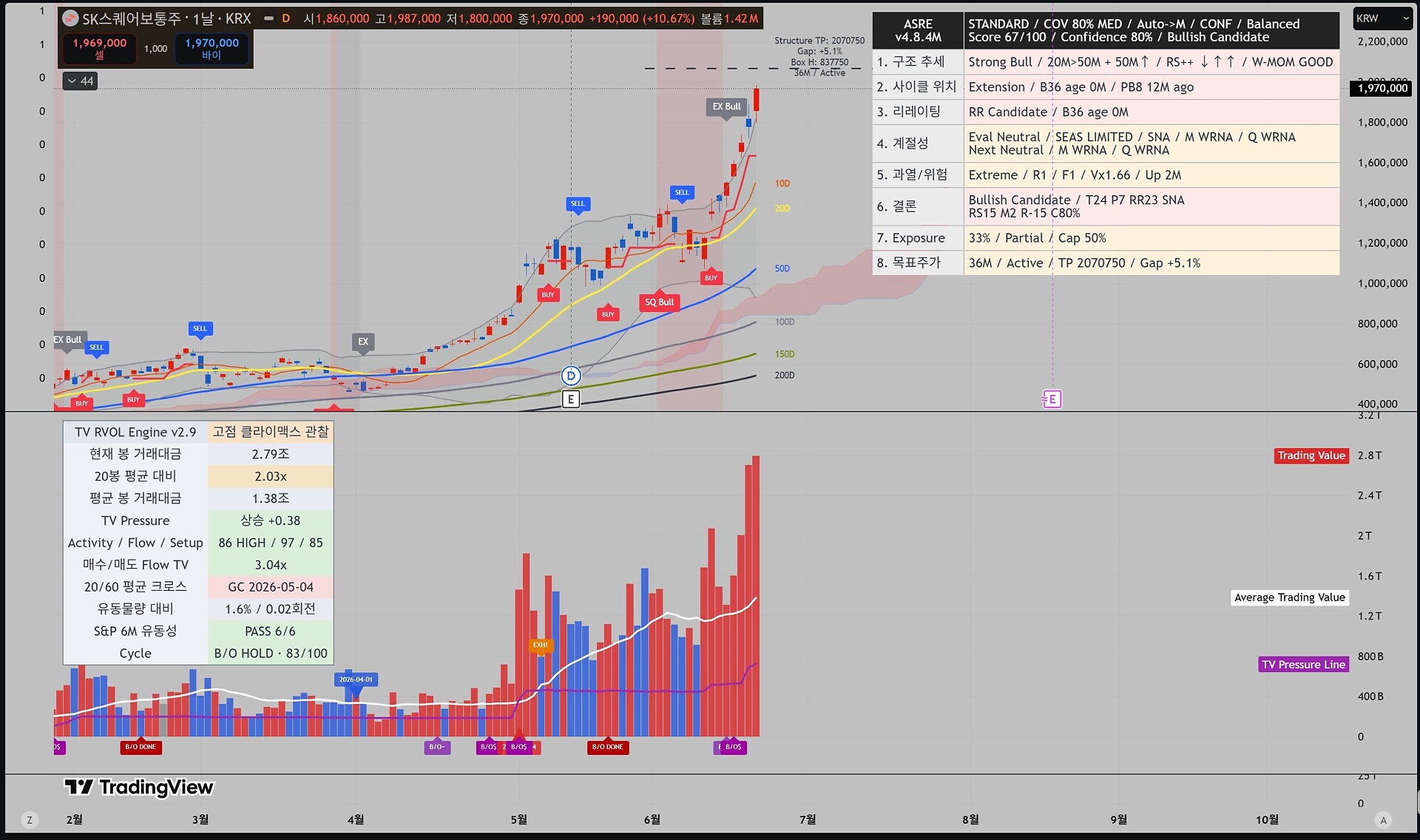The height and width of the screenshot is (840, 1420).
Task: Click the 1,000 order quantity field
Action: pos(155,49)
